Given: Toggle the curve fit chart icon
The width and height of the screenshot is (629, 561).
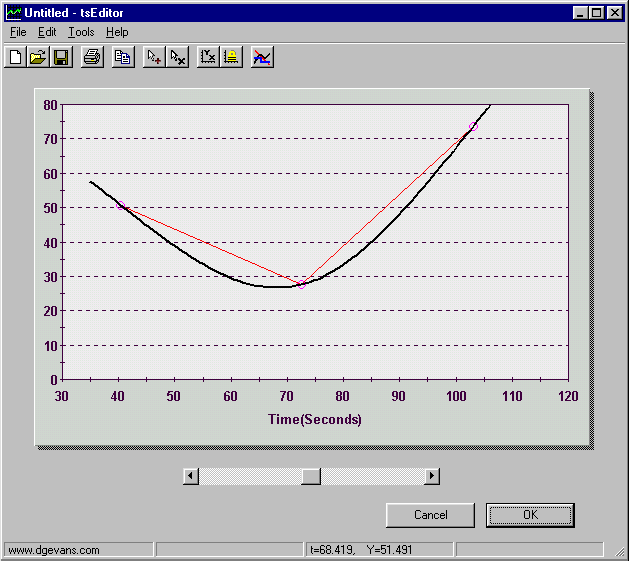Looking at the screenshot, I should tap(262, 57).
